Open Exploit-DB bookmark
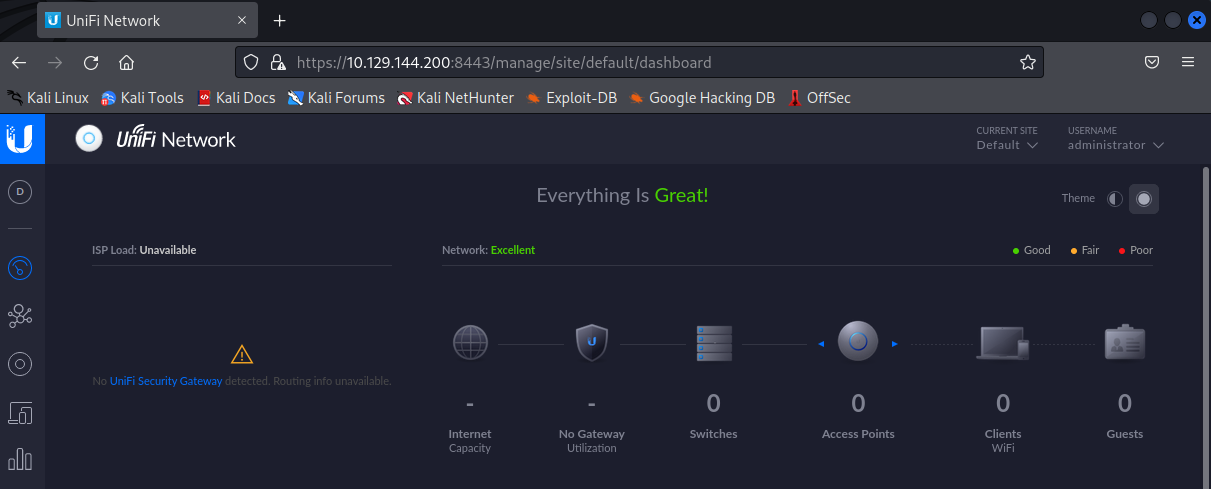Image resolution: width=1211 pixels, height=489 pixels. pos(571,98)
